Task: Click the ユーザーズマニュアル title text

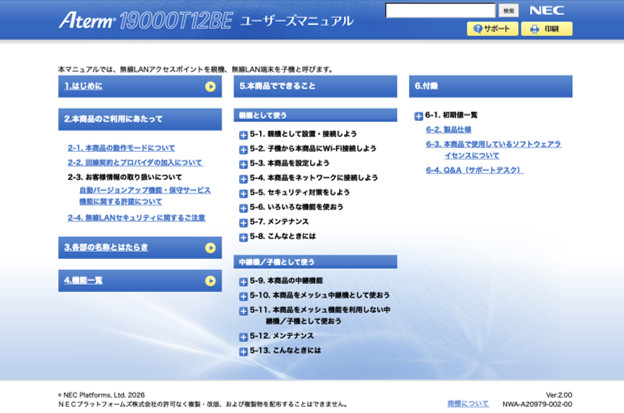Action: pos(296,21)
